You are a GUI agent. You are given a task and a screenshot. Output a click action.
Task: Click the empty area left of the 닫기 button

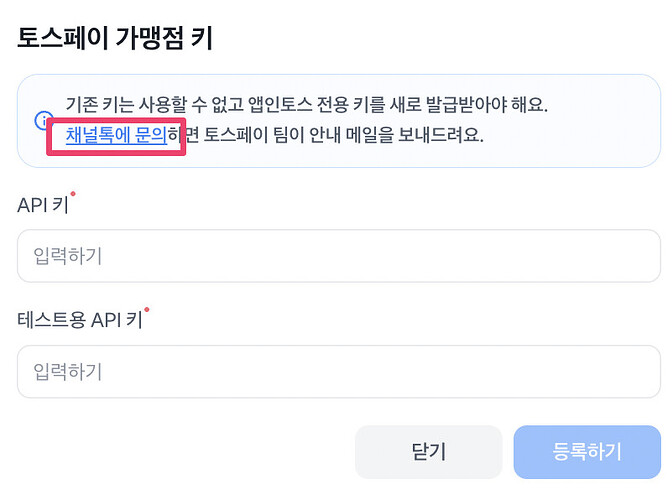tap(180, 452)
